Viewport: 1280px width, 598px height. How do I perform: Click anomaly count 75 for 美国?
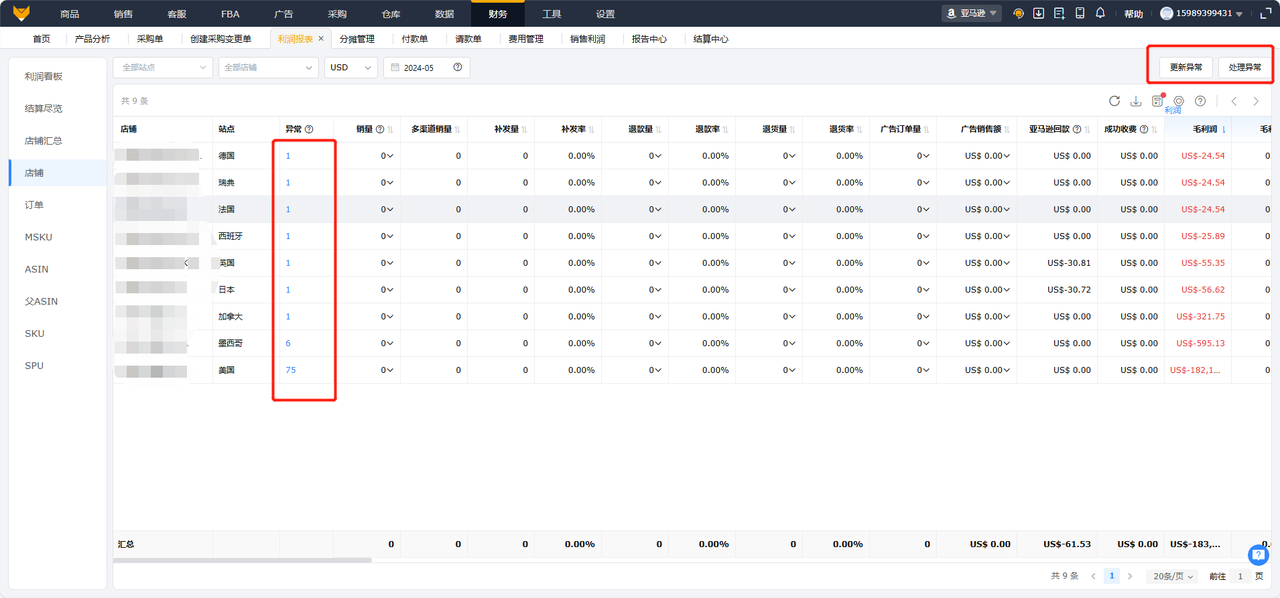(290, 370)
